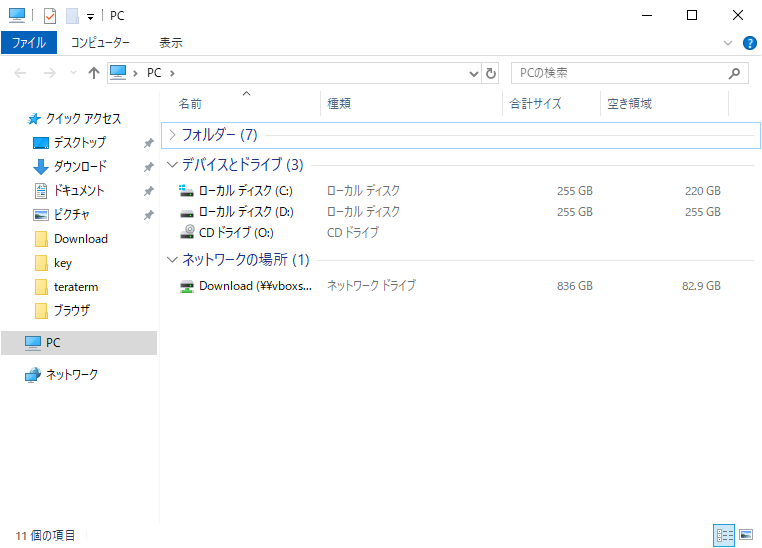Open the Customize Quick Access Toolbar dropdown
Image resolution: width=762 pixels, height=548 pixels.
click(x=90, y=17)
